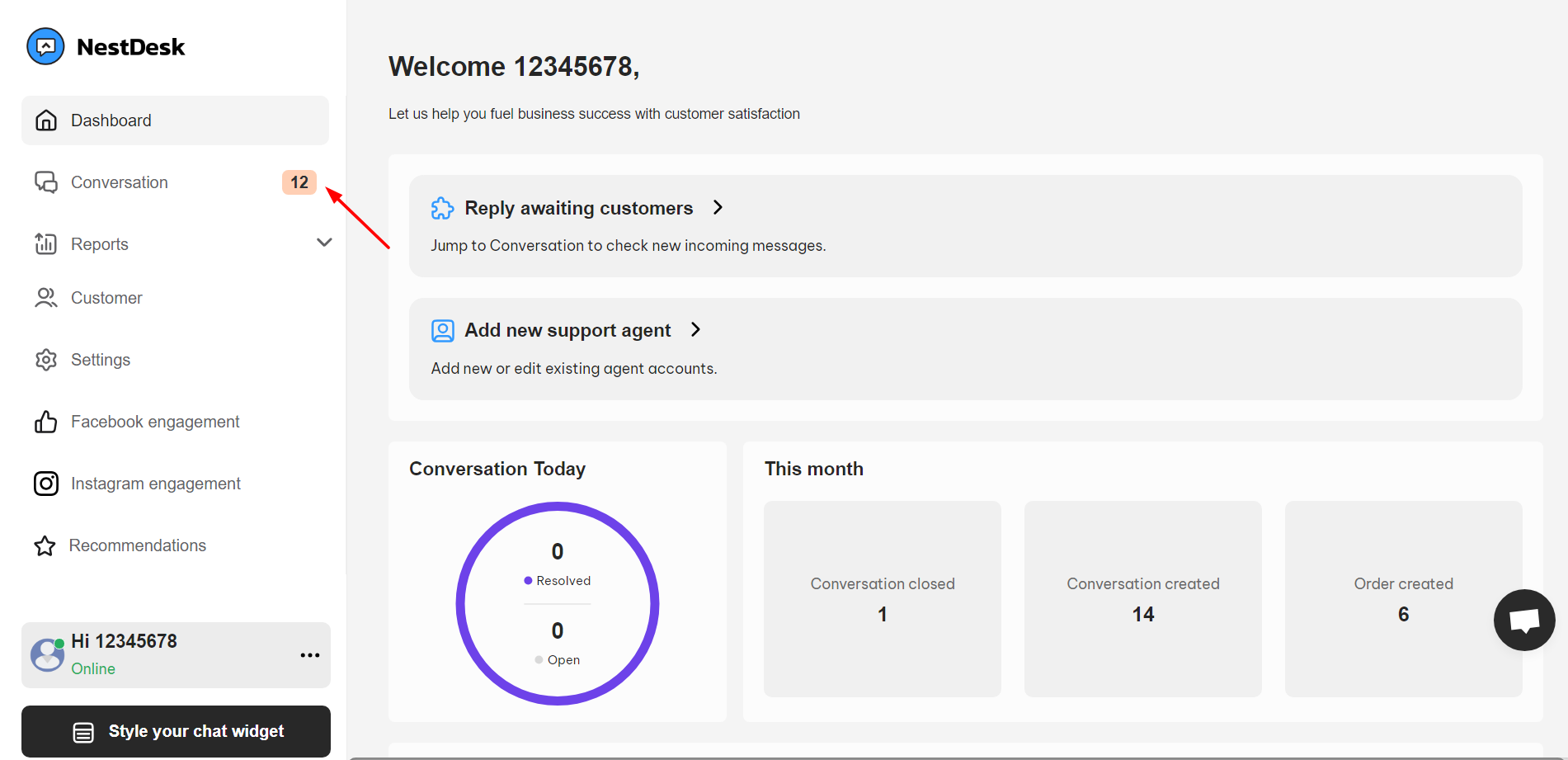
Task: Open the Recommendations page
Action: (175, 545)
